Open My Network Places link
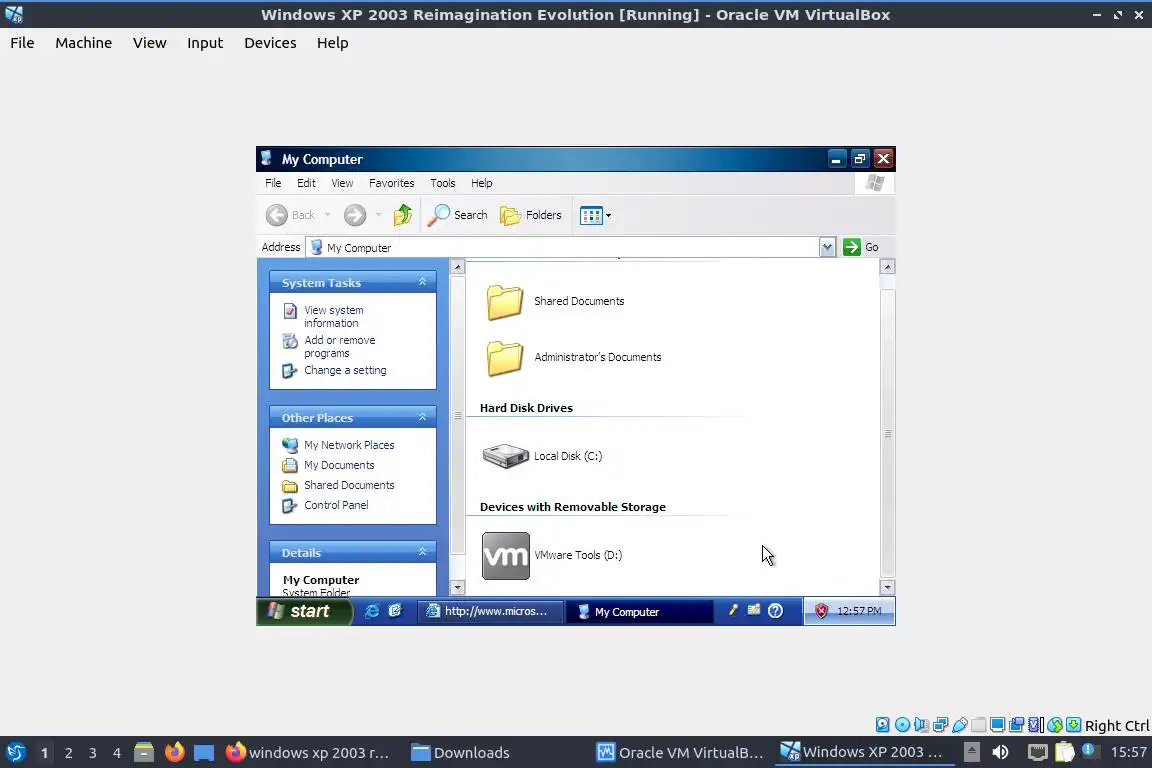 pos(349,445)
